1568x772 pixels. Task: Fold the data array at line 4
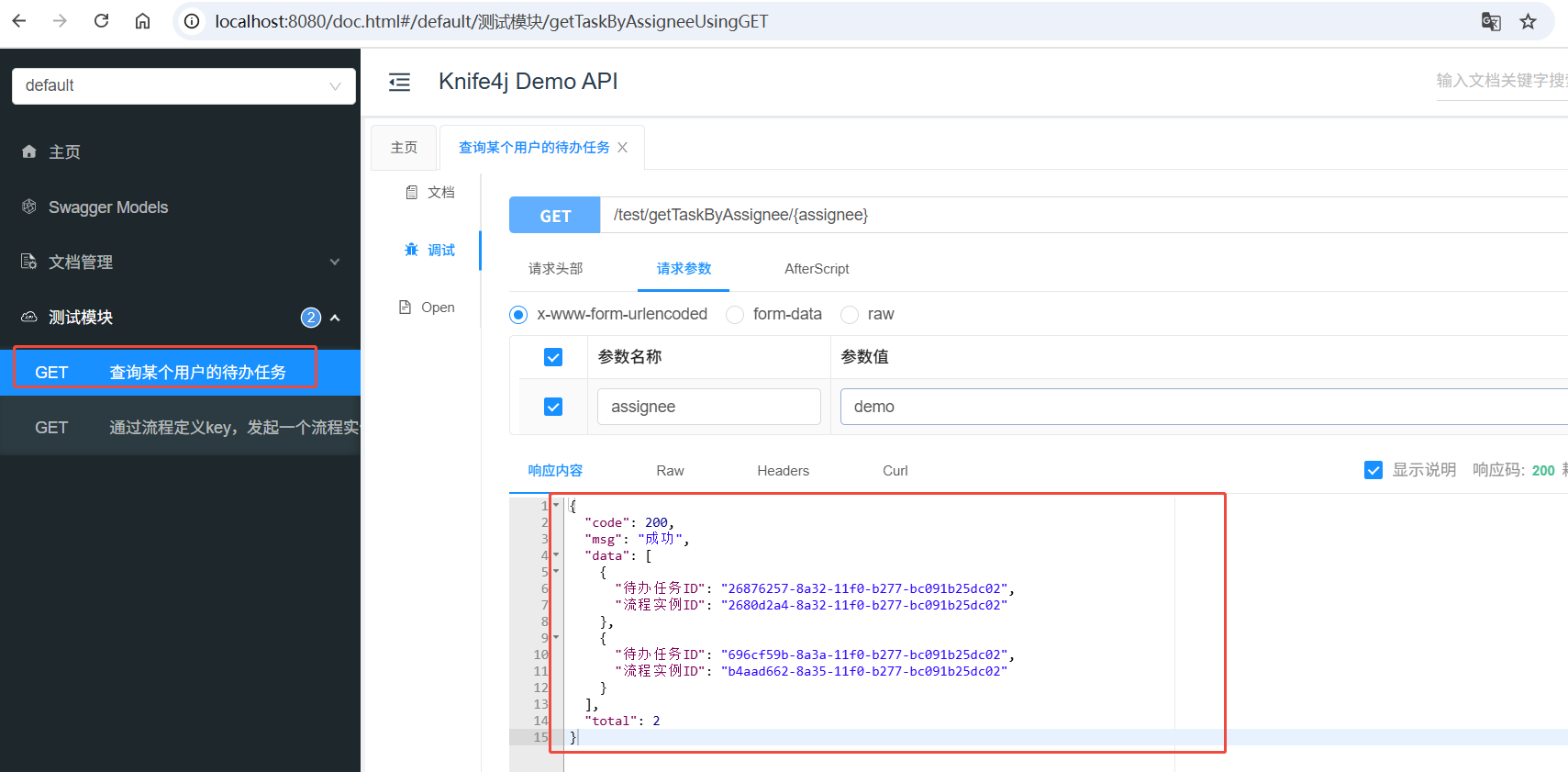point(556,554)
